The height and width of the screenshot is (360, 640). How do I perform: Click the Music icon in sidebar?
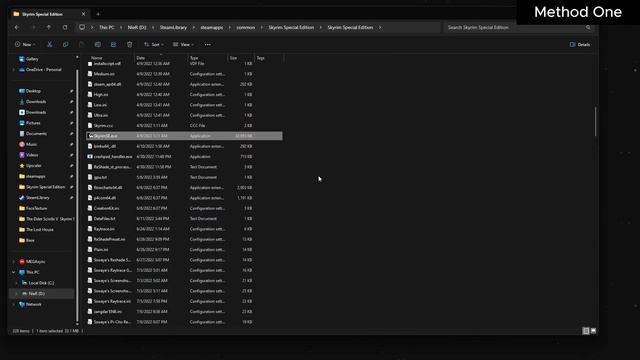click(x=22, y=144)
